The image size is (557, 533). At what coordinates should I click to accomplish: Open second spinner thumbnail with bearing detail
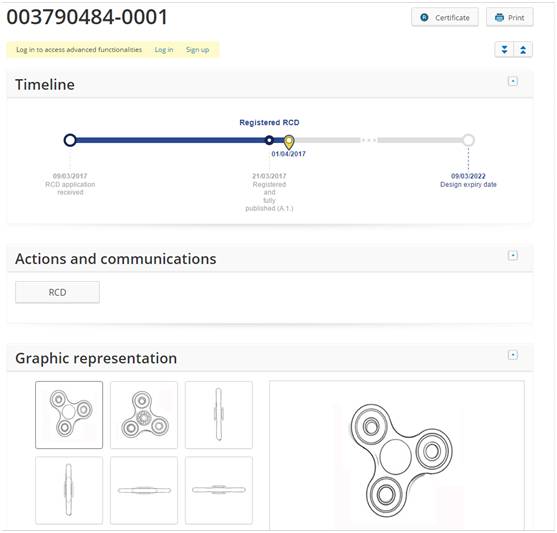[x=144, y=415]
